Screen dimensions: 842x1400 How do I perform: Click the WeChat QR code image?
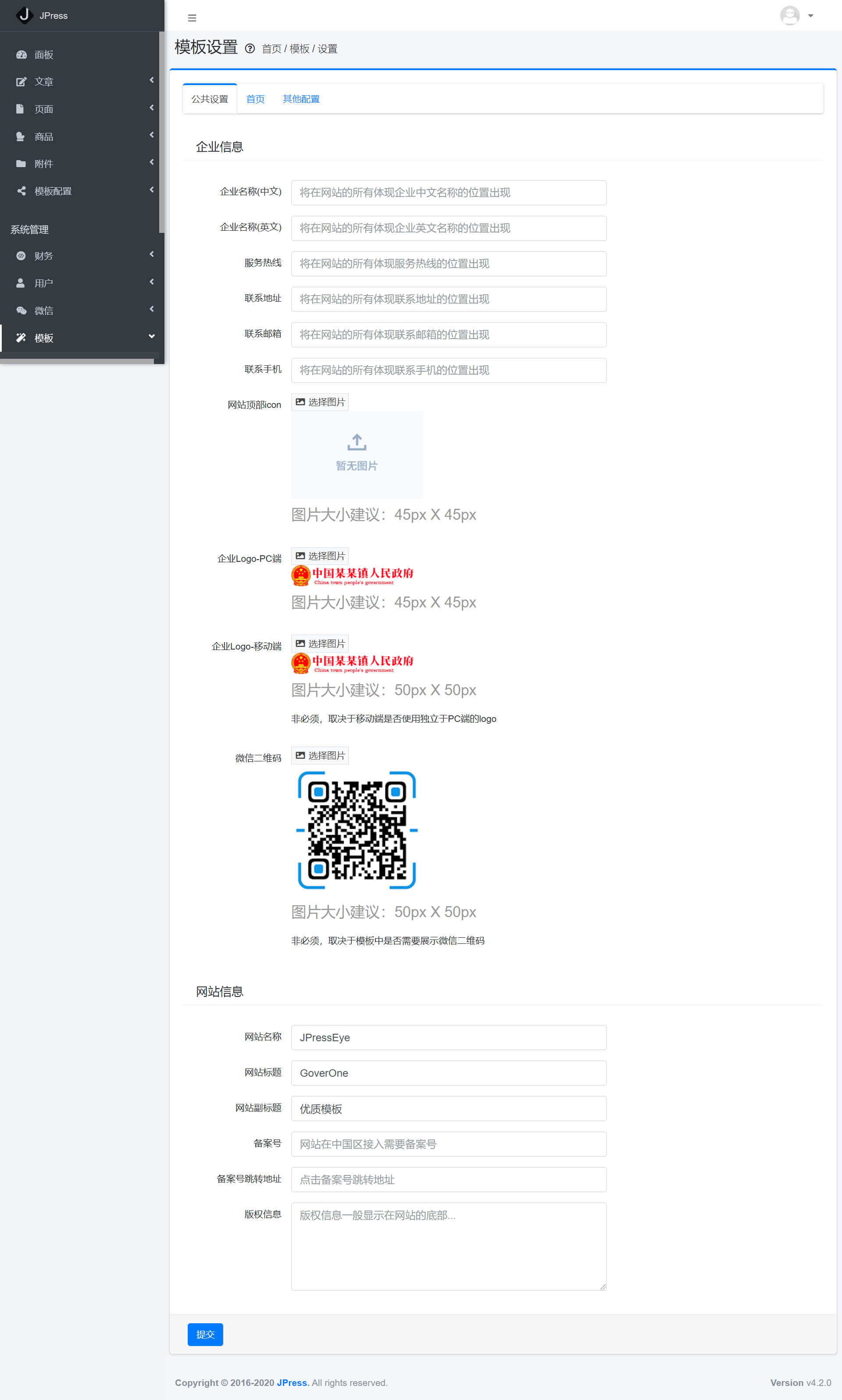pos(357,830)
